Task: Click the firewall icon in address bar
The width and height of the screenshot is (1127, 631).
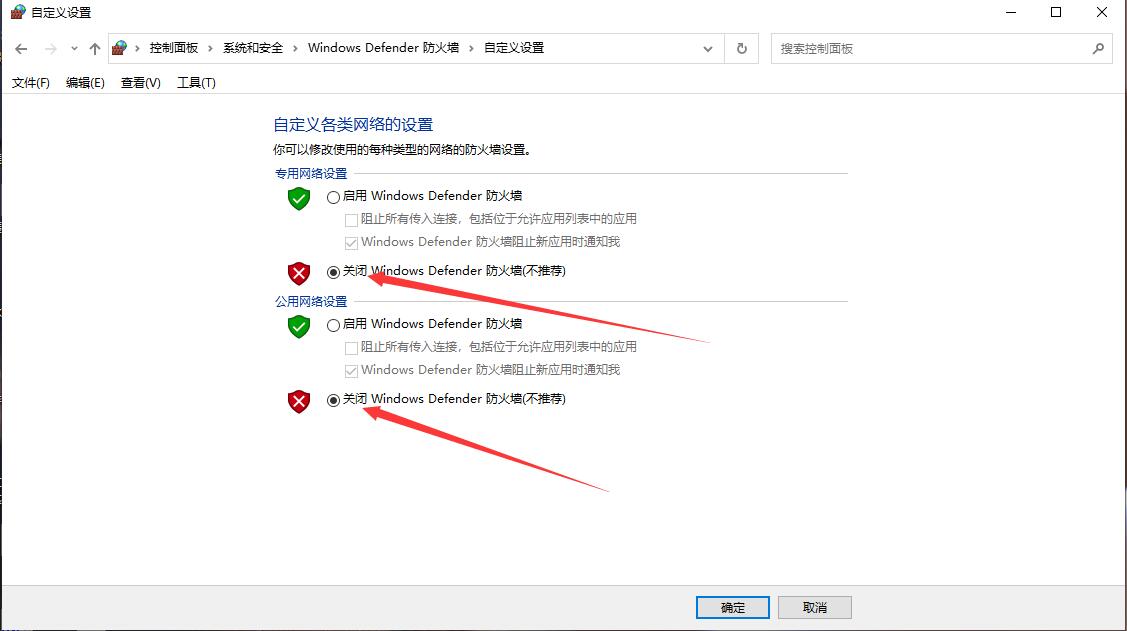Action: coord(119,48)
